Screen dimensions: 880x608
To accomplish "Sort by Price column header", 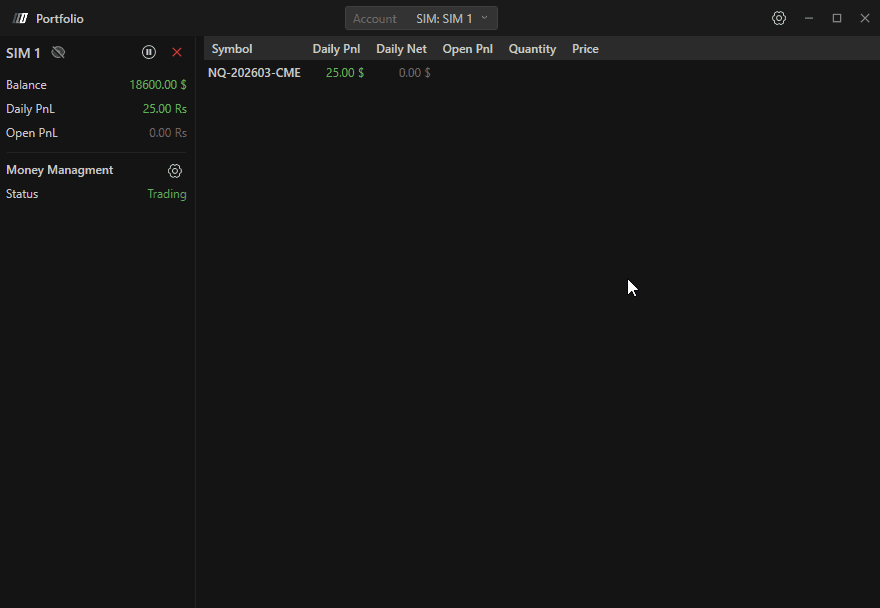I will pyautogui.click(x=585, y=49).
